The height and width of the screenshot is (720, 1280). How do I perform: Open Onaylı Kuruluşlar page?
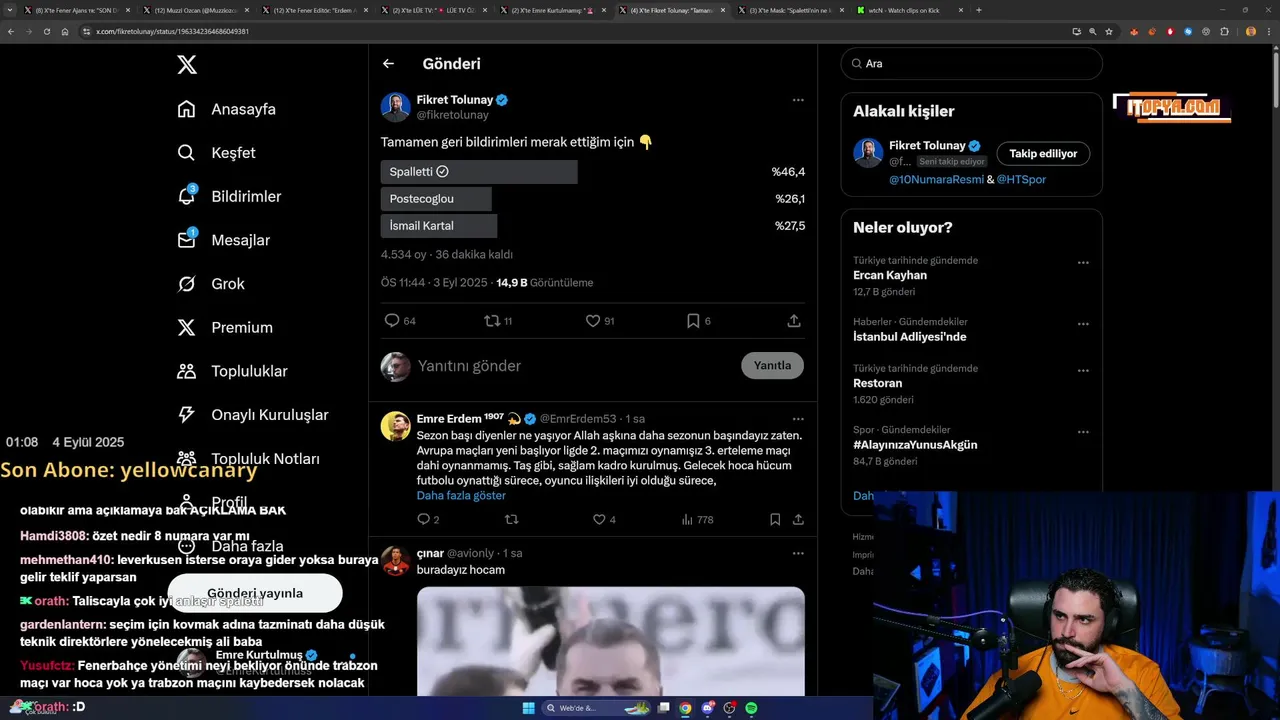pyautogui.click(x=252, y=415)
